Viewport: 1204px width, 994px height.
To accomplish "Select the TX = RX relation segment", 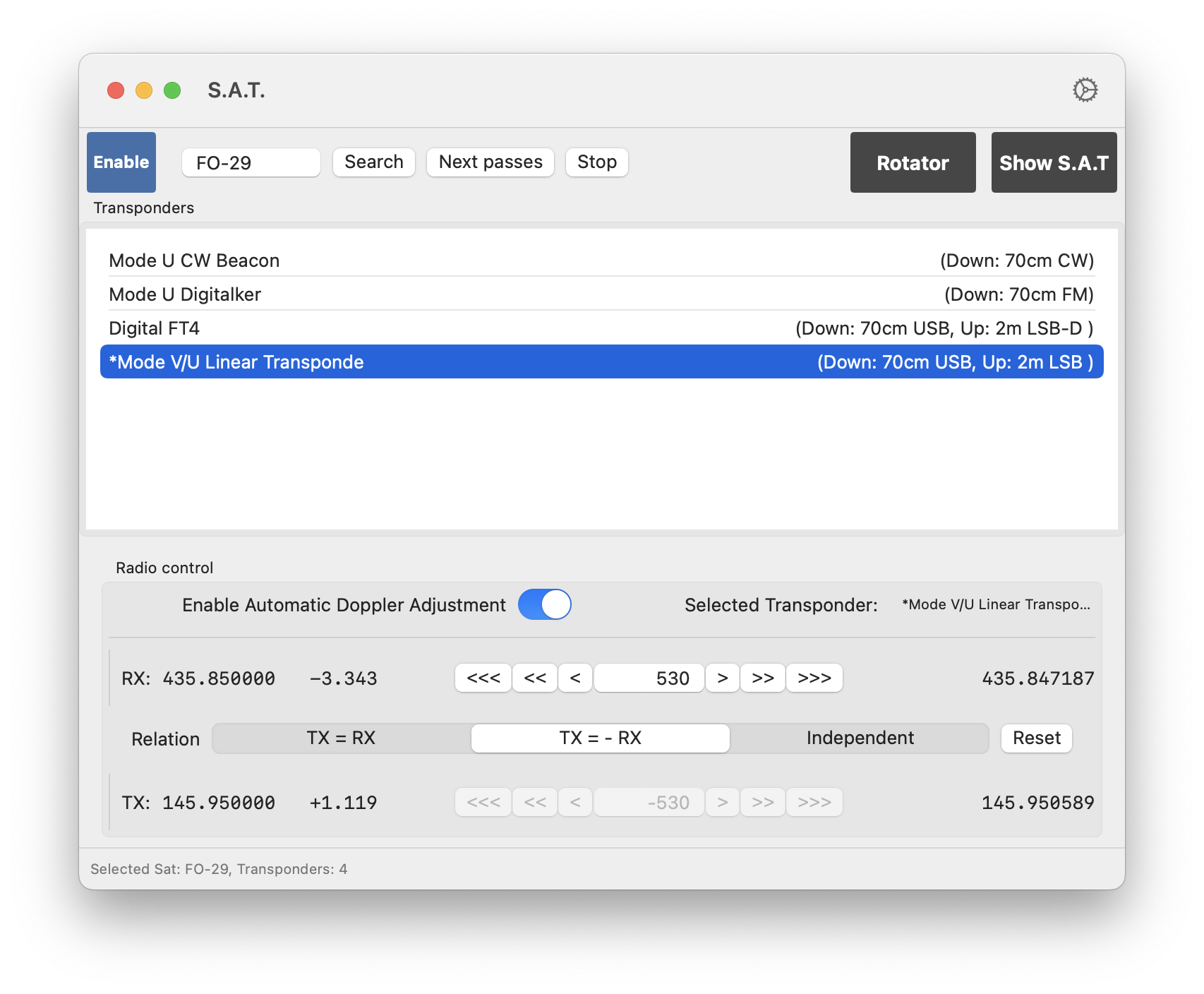I will click(x=342, y=738).
